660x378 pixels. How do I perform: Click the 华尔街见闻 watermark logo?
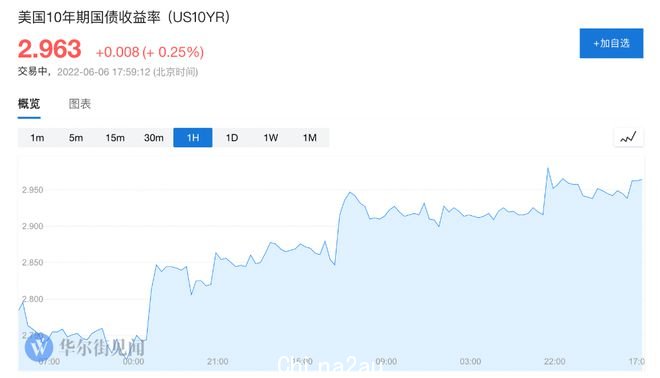pyautogui.click(x=84, y=347)
